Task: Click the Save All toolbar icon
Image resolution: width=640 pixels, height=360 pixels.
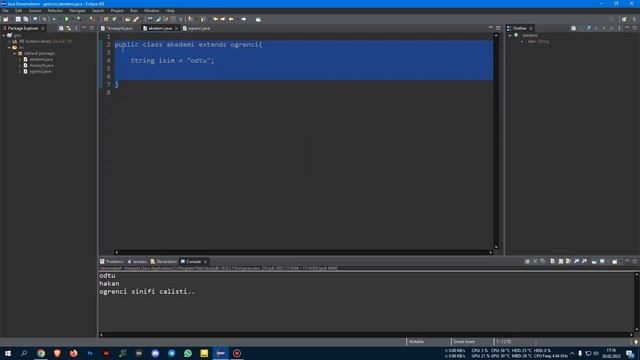Action: [x=26, y=19]
